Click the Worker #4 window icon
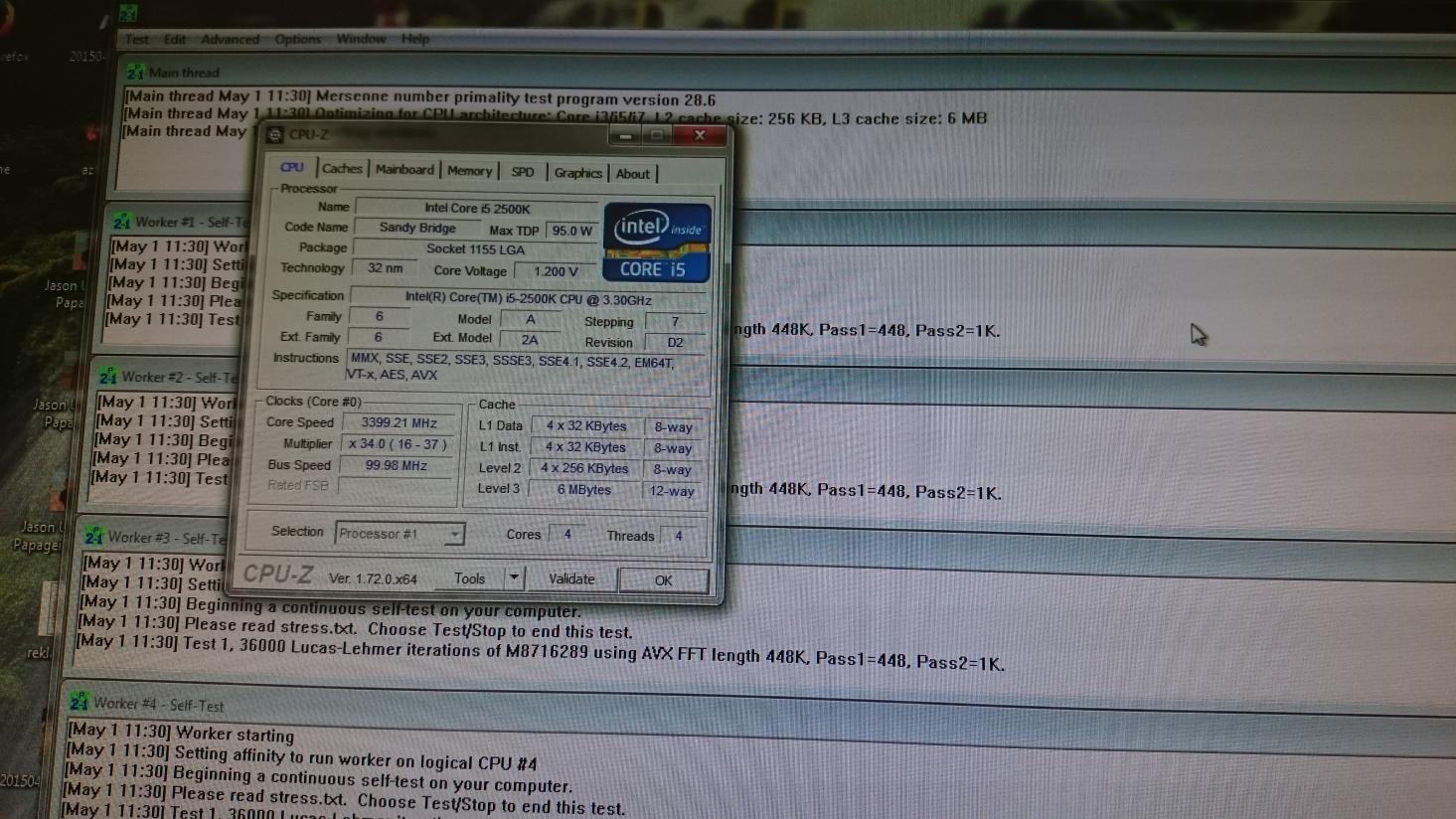The height and width of the screenshot is (819, 1456). pyautogui.click(x=80, y=703)
